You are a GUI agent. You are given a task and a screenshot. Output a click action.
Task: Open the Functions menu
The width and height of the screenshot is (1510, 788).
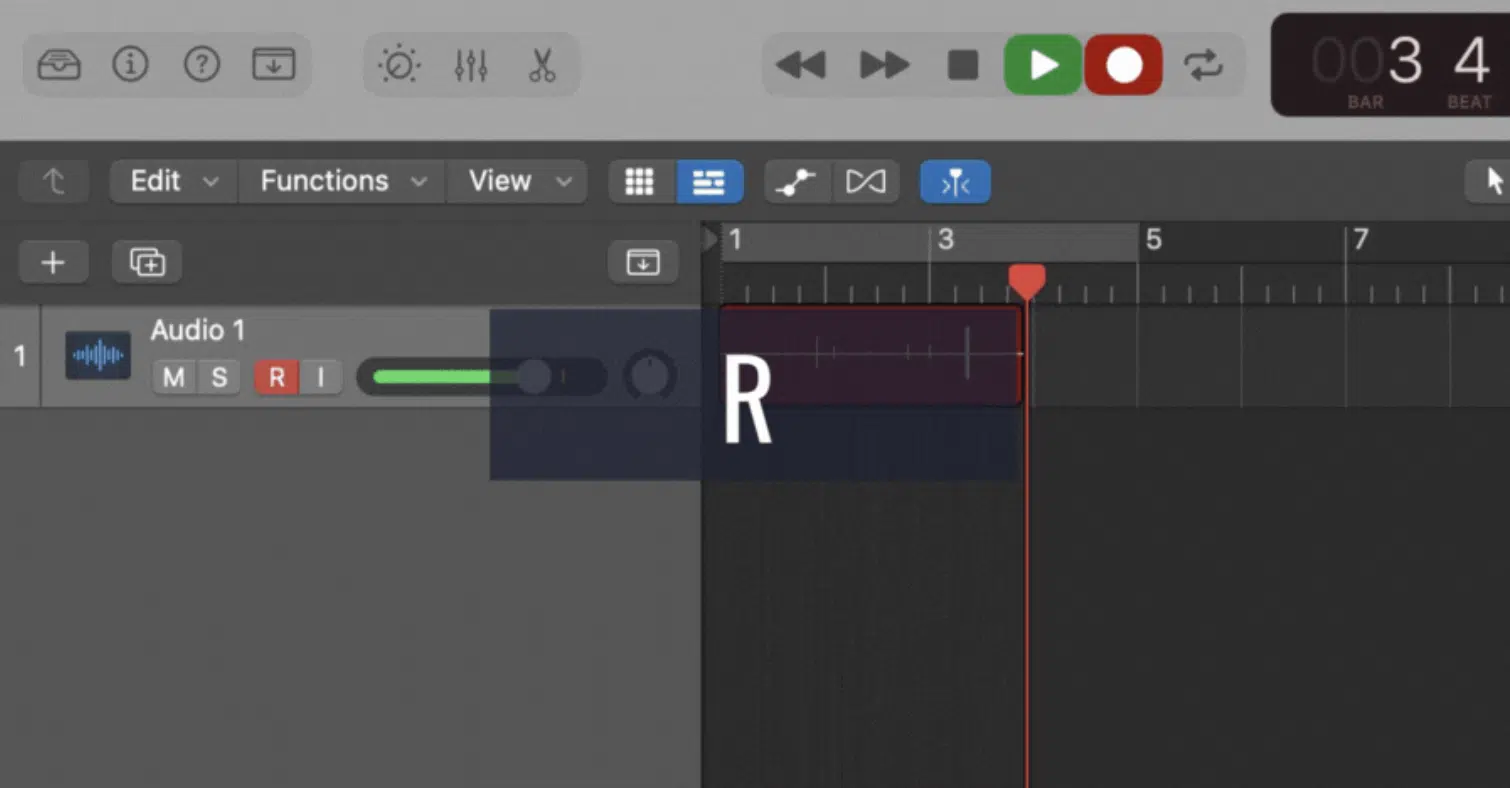pyautogui.click(x=342, y=182)
